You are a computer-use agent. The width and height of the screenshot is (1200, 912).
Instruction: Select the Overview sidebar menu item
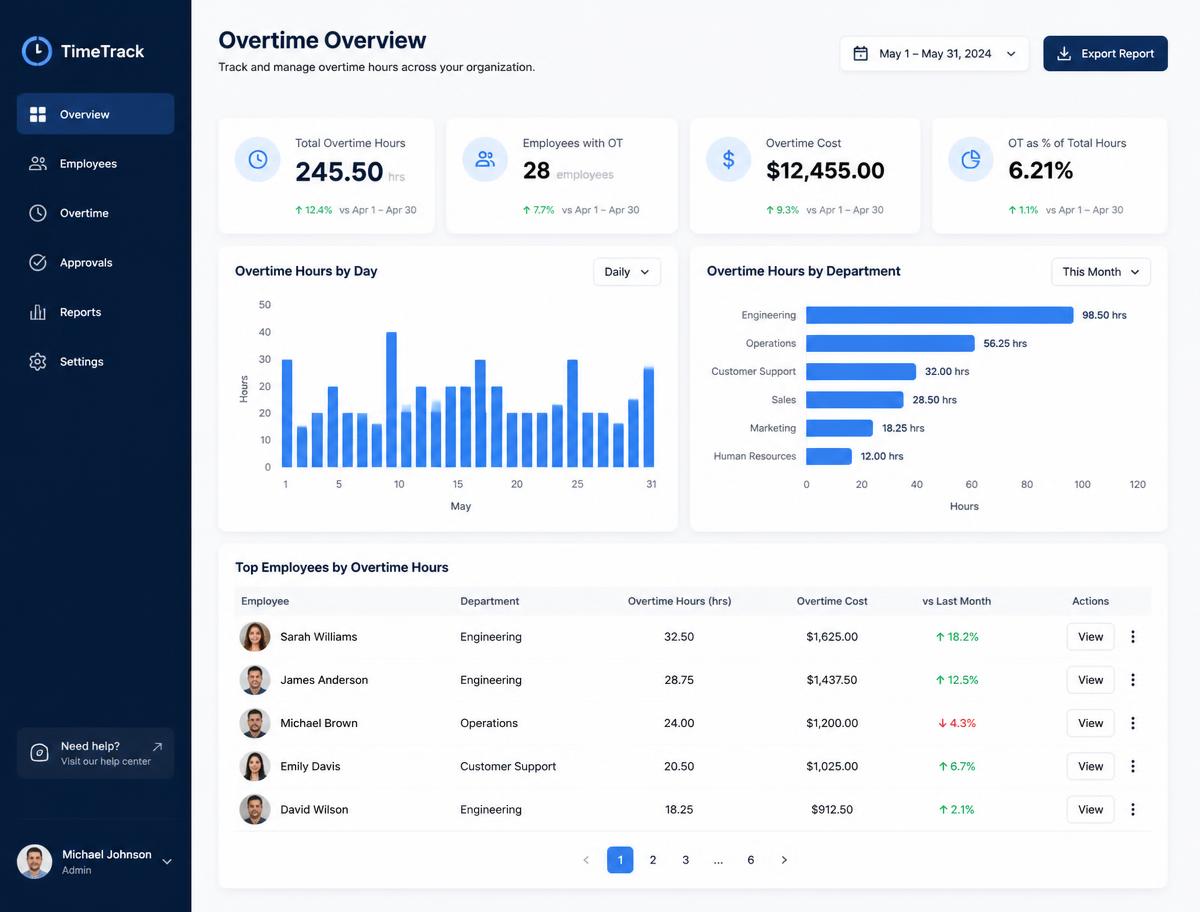pos(96,114)
